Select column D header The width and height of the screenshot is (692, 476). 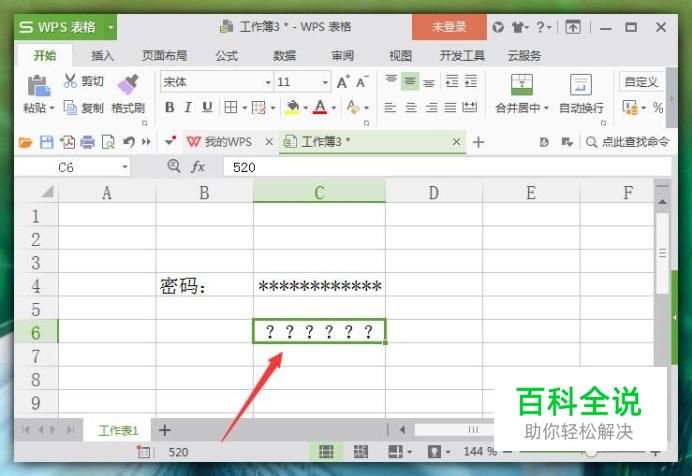(433, 192)
